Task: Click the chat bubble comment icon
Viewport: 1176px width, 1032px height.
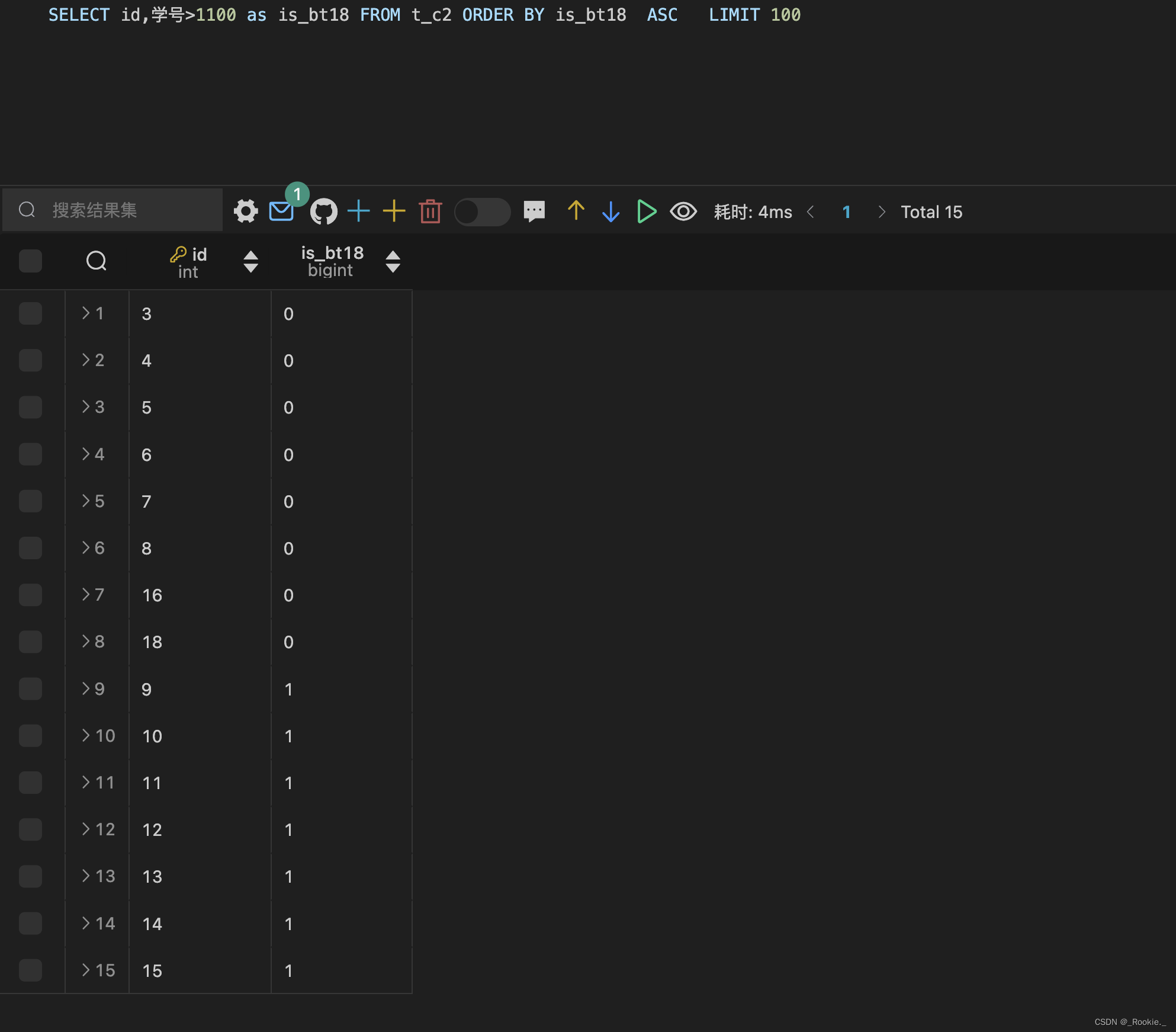Action: [x=534, y=211]
